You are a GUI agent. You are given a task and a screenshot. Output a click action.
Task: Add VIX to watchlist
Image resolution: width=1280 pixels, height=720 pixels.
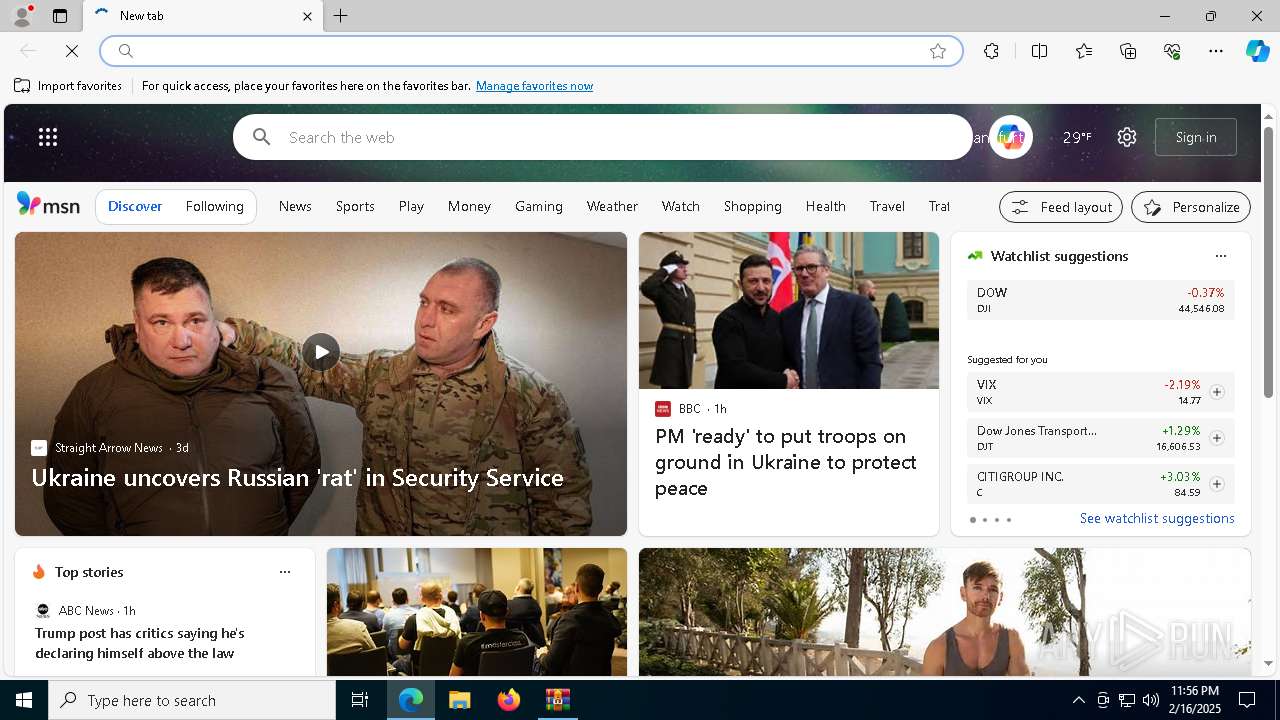[1216, 392]
